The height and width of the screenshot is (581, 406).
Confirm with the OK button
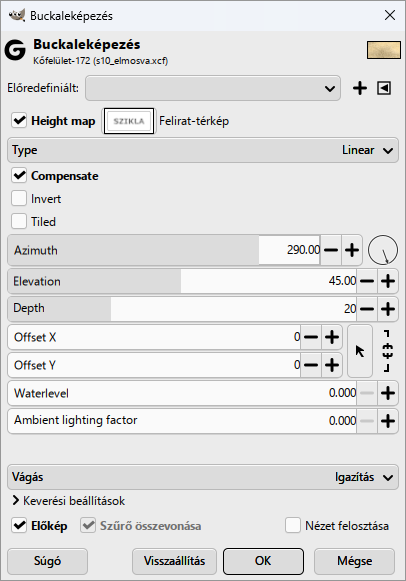coord(263,561)
